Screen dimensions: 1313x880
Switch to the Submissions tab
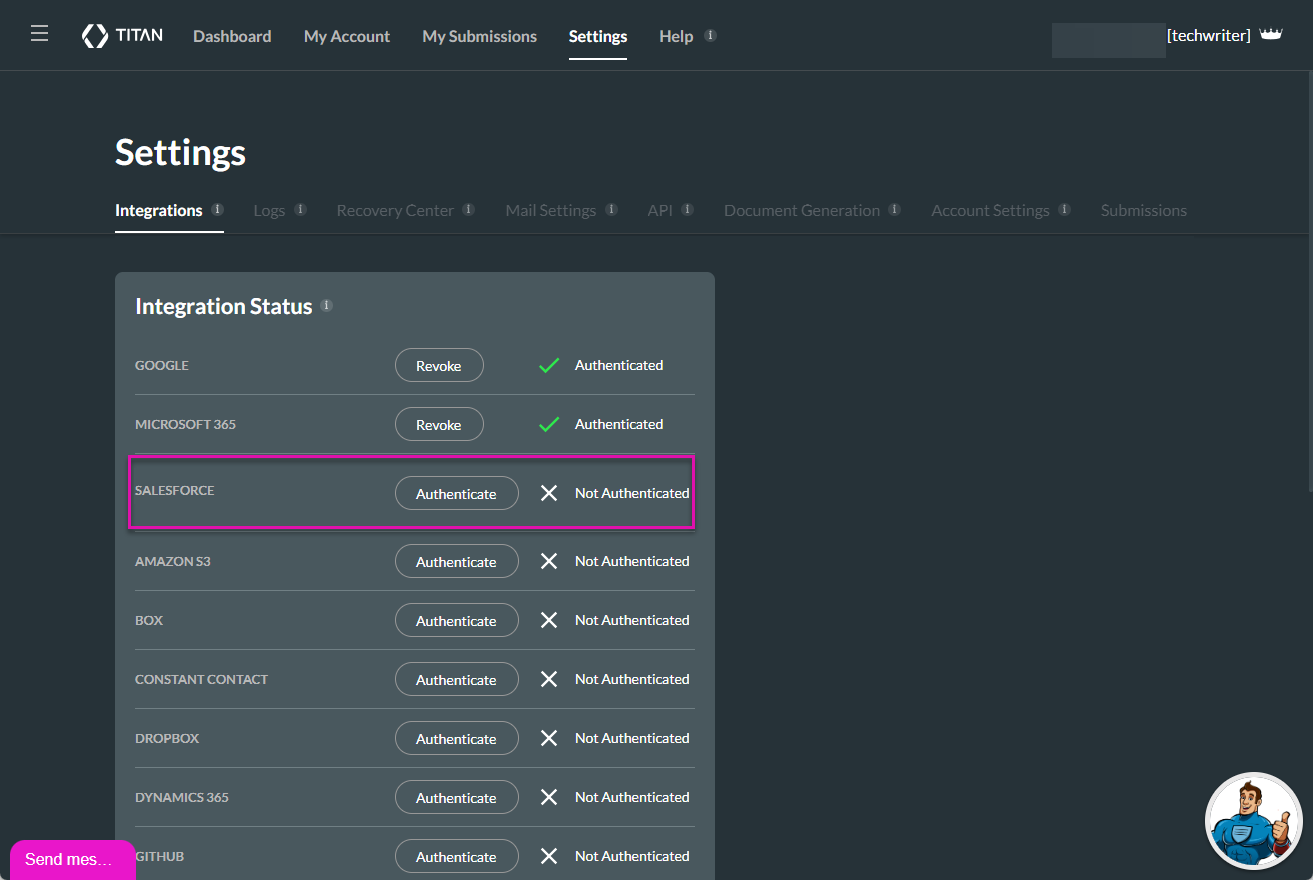point(1144,210)
